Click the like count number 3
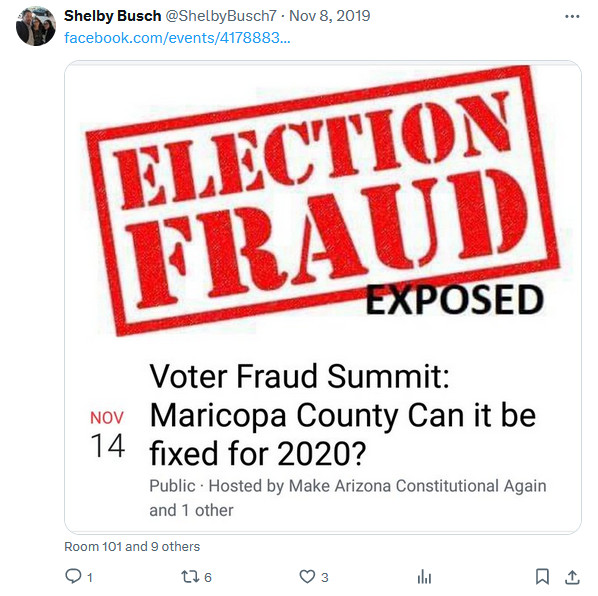This screenshot has height=596, width=598. click(x=325, y=578)
